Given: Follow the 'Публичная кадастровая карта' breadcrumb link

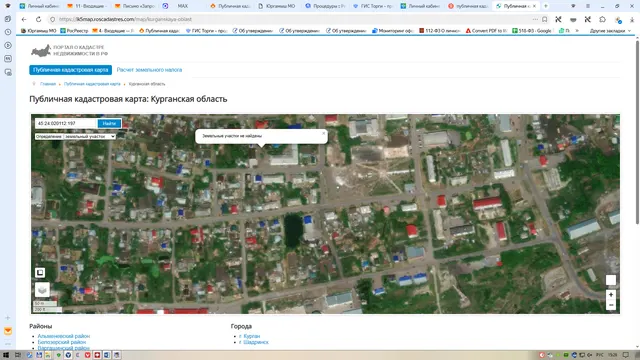Looking at the screenshot, I should [x=92, y=84].
